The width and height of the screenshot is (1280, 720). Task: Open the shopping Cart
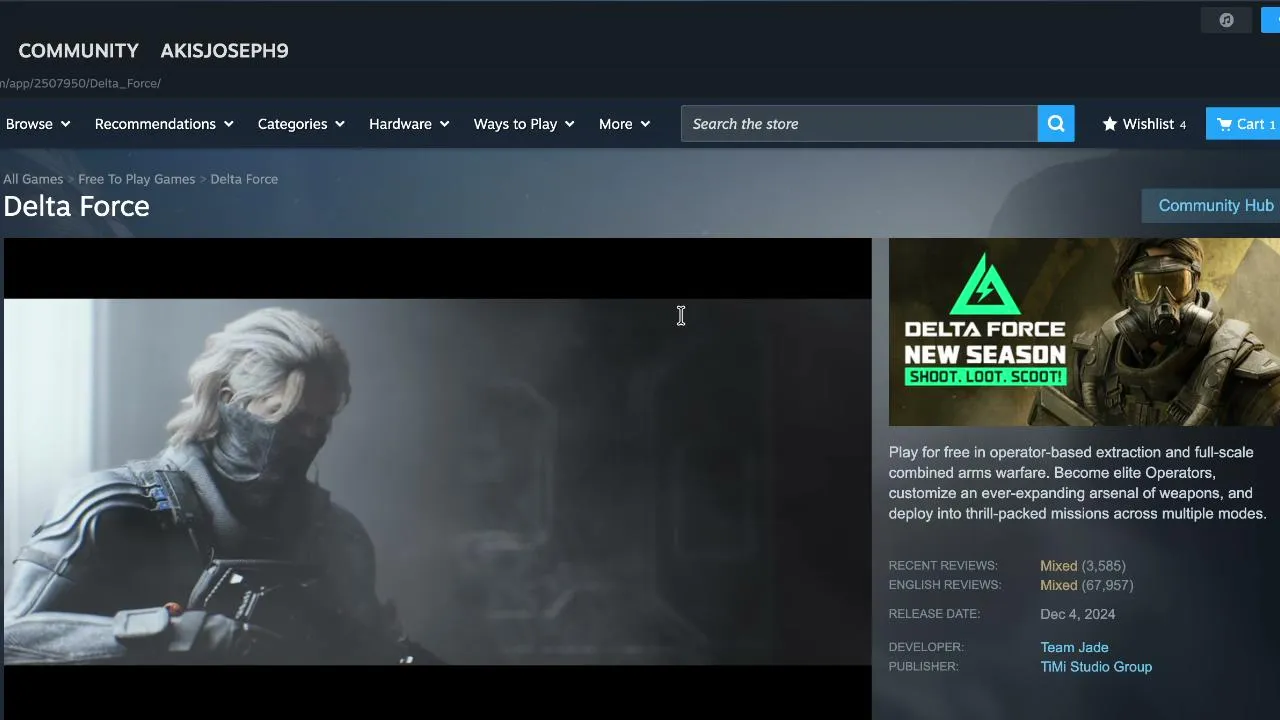point(1244,124)
